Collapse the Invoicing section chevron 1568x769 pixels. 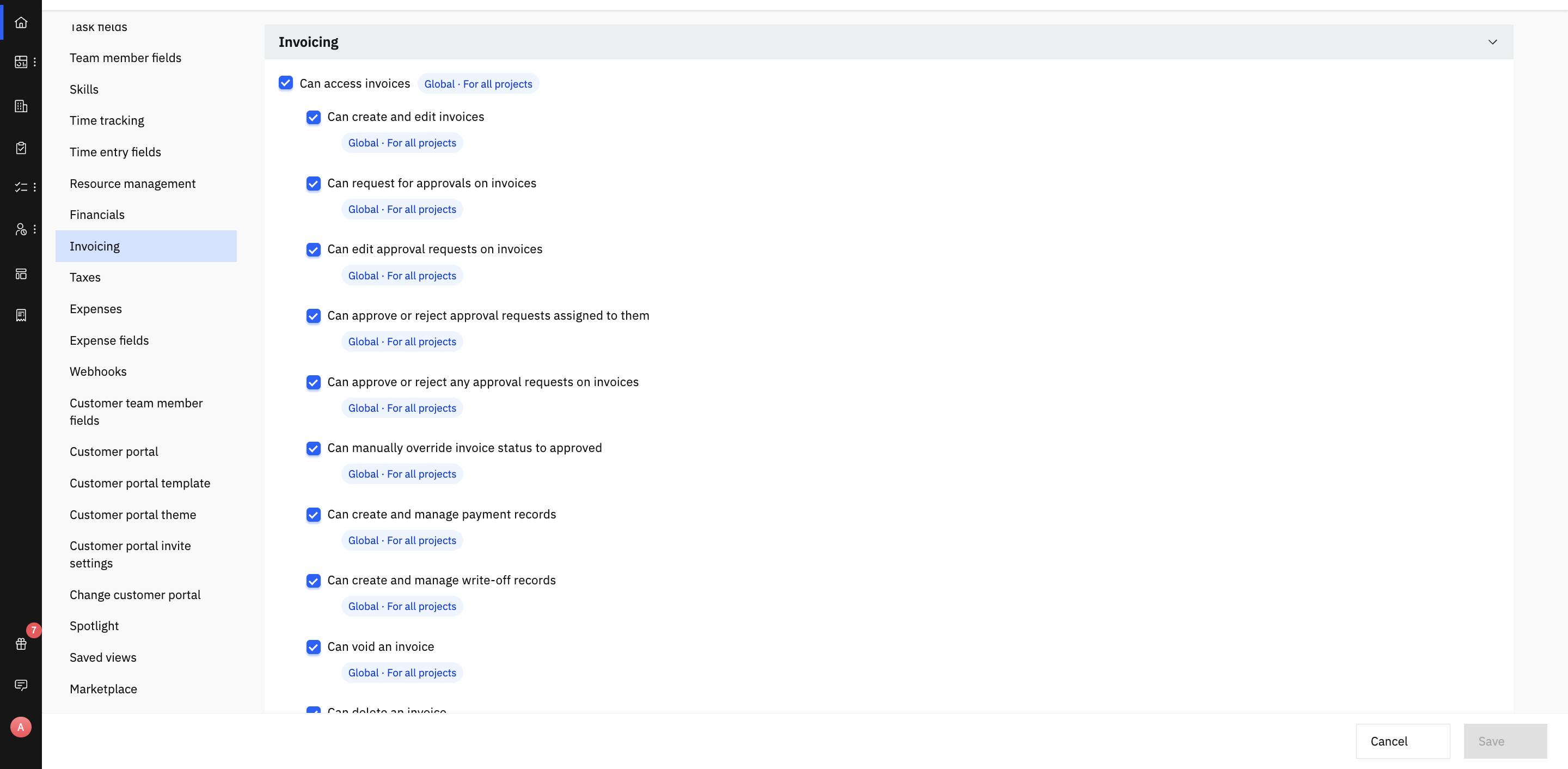tap(1492, 42)
